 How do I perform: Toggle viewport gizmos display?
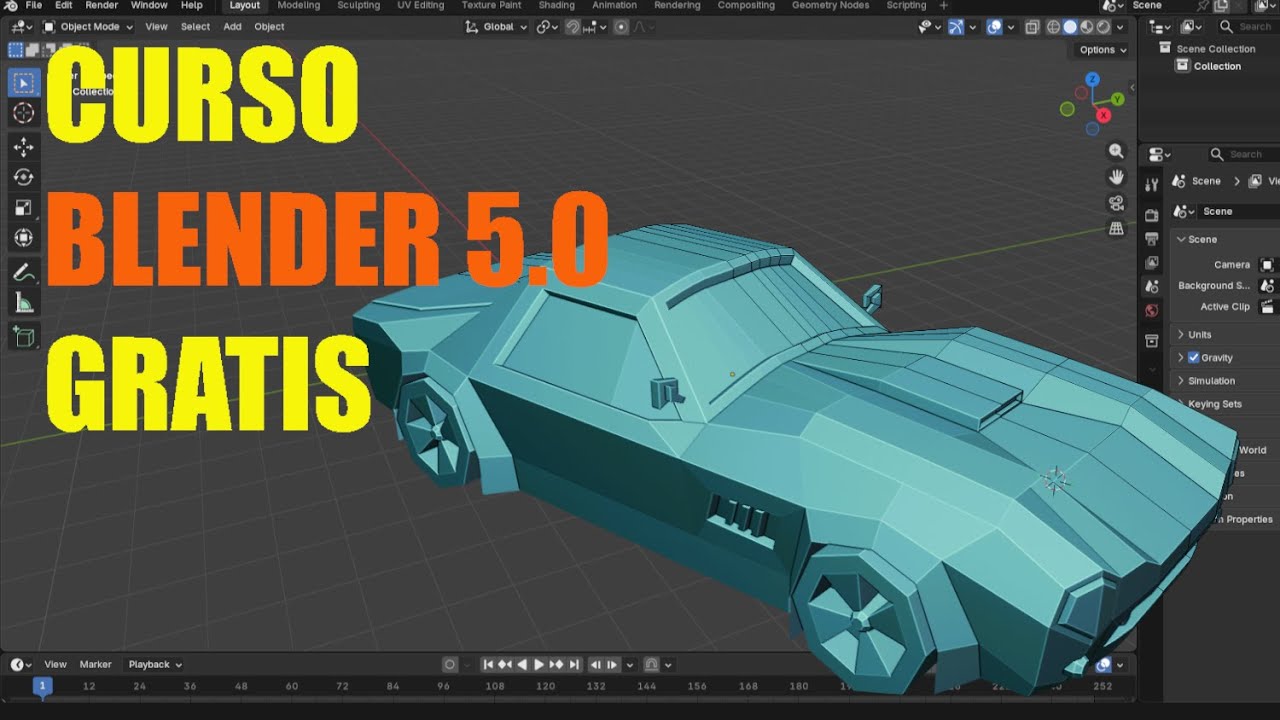click(x=956, y=27)
